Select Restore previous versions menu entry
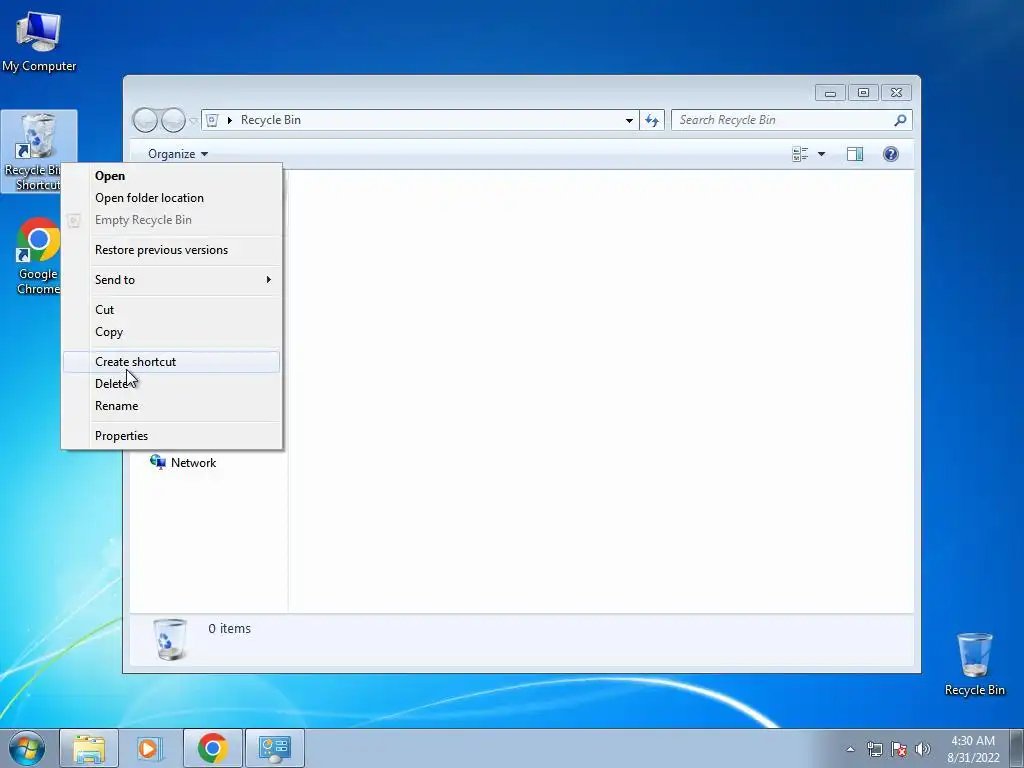The height and width of the screenshot is (768, 1024). [x=172, y=250]
